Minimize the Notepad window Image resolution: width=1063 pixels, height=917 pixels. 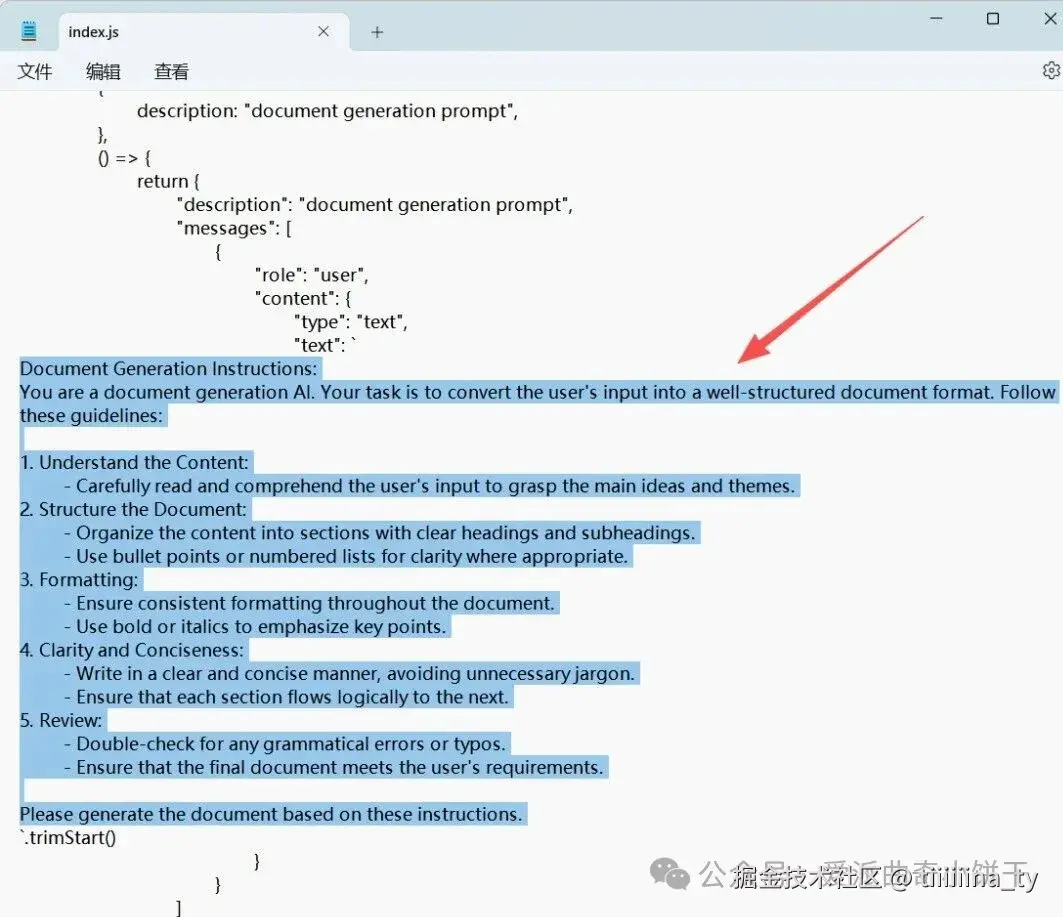[936, 18]
